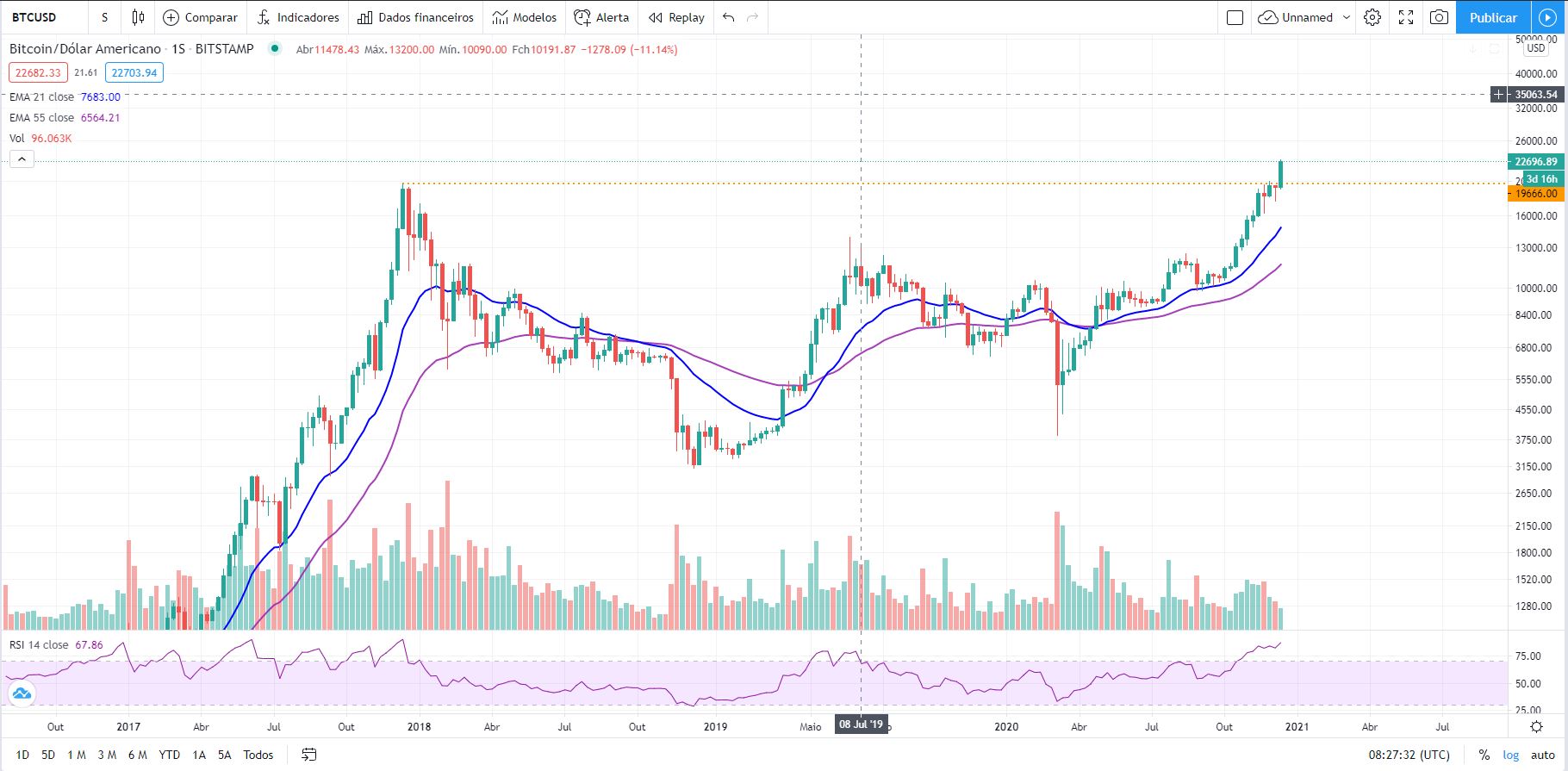The image size is (1568, 771).
Task: Open the candlestick chart style selector
Action: [x=138, y=17]
